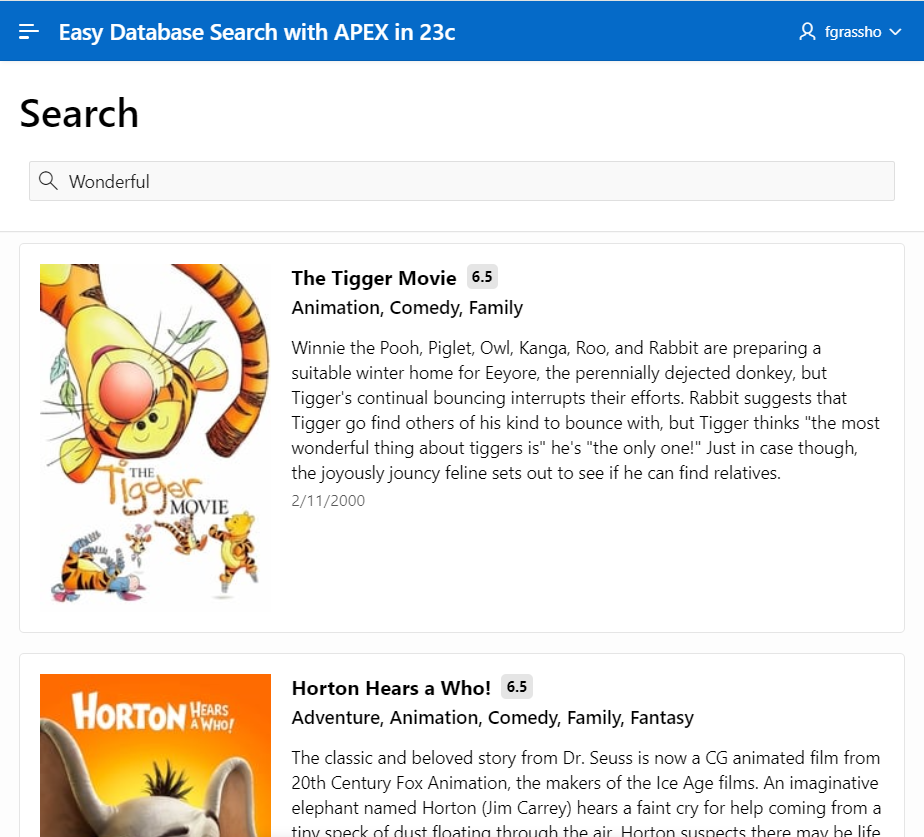Viewport: 924px width, 837px height.
Task: Open The Tigger Movie details
Action: (x=374, y=278)
